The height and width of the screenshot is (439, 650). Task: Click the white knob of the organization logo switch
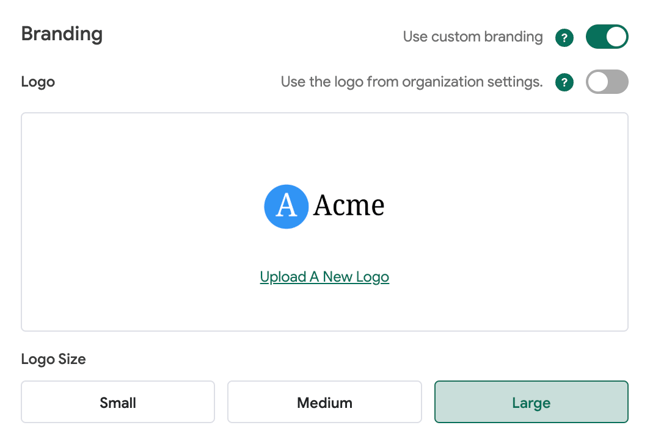coord(598,82)
